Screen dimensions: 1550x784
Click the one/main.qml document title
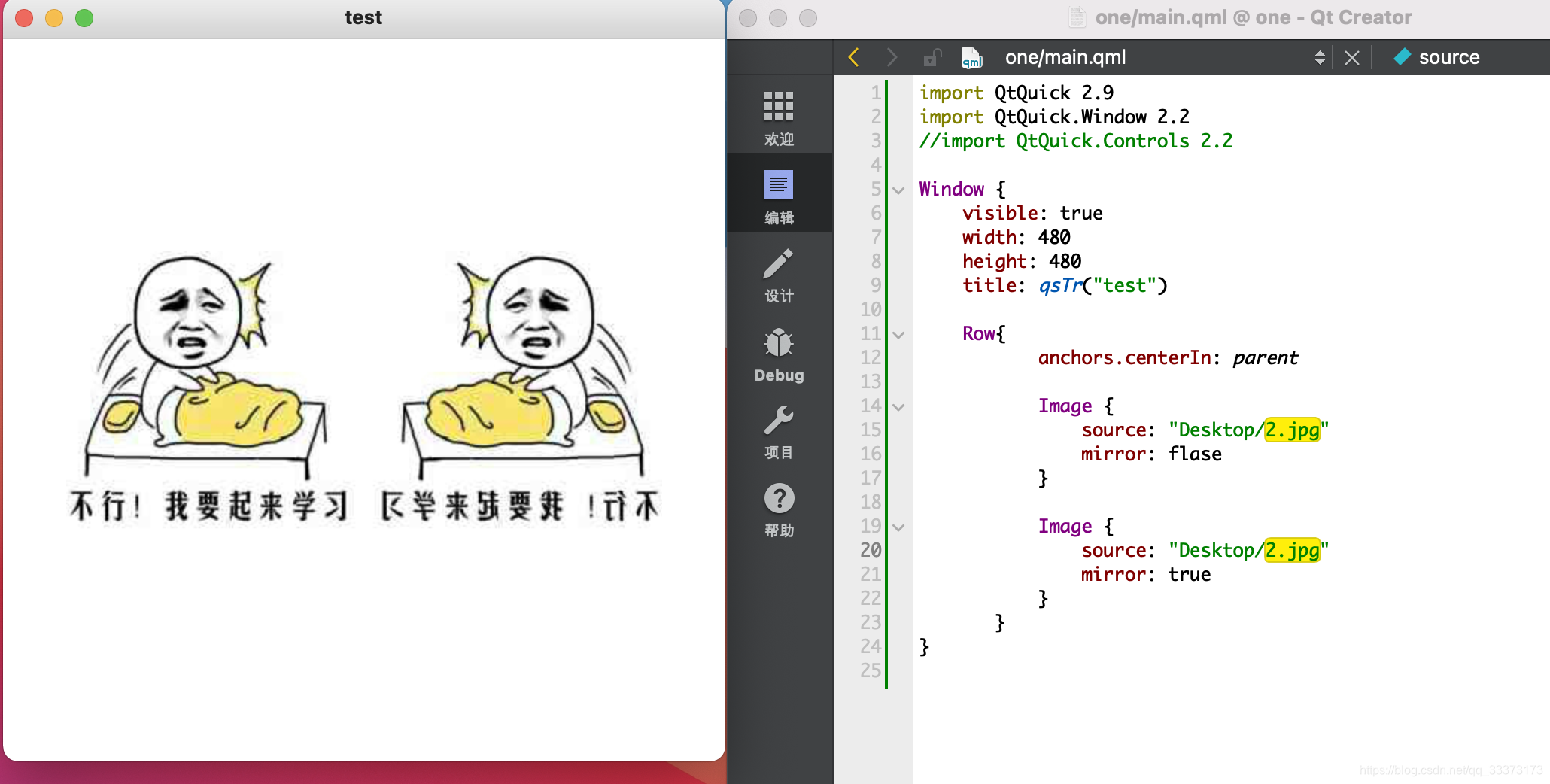tap(1065, 57)
